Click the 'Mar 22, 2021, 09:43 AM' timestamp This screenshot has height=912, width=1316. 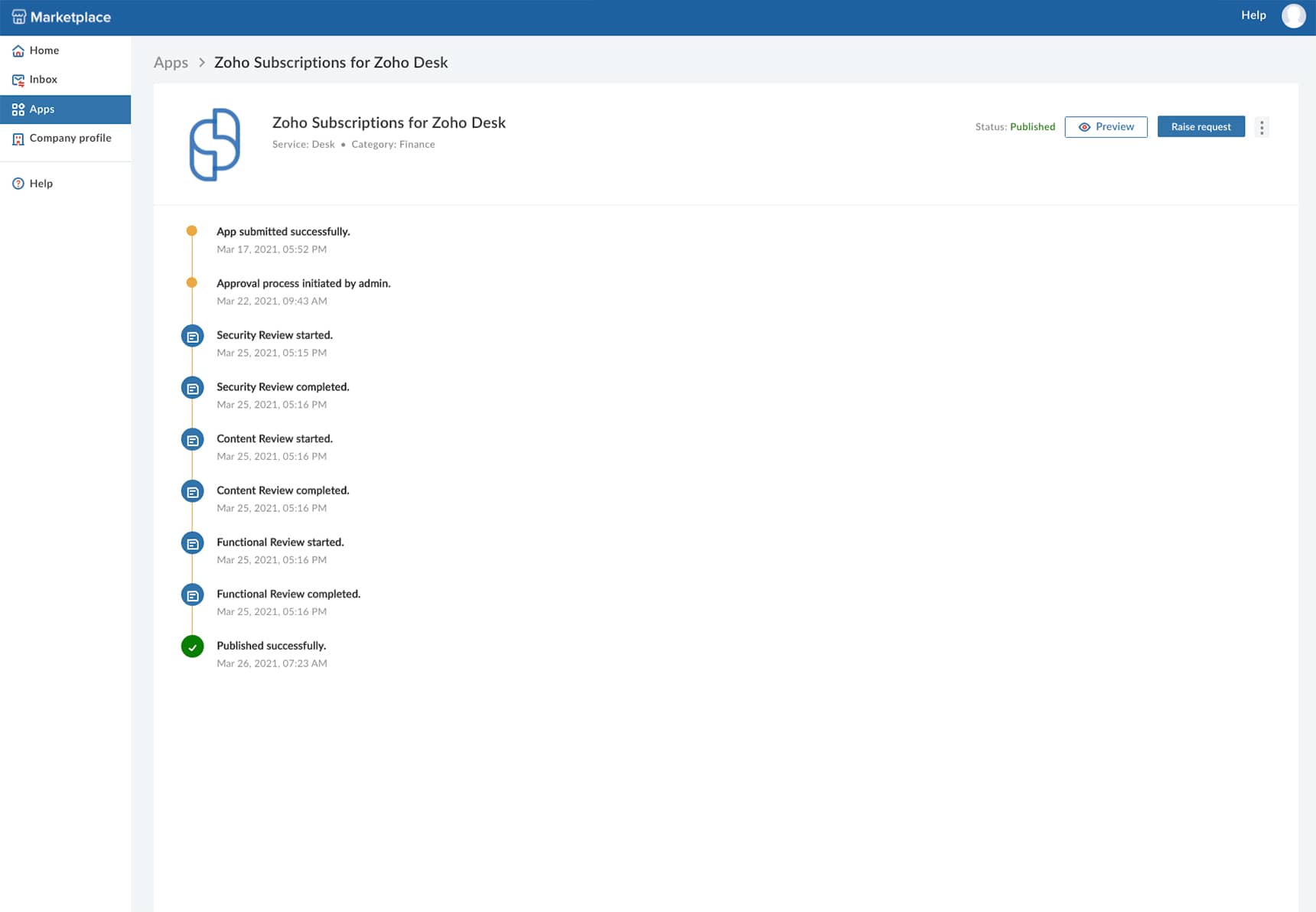pyautogui.click(x=272, y=301)
